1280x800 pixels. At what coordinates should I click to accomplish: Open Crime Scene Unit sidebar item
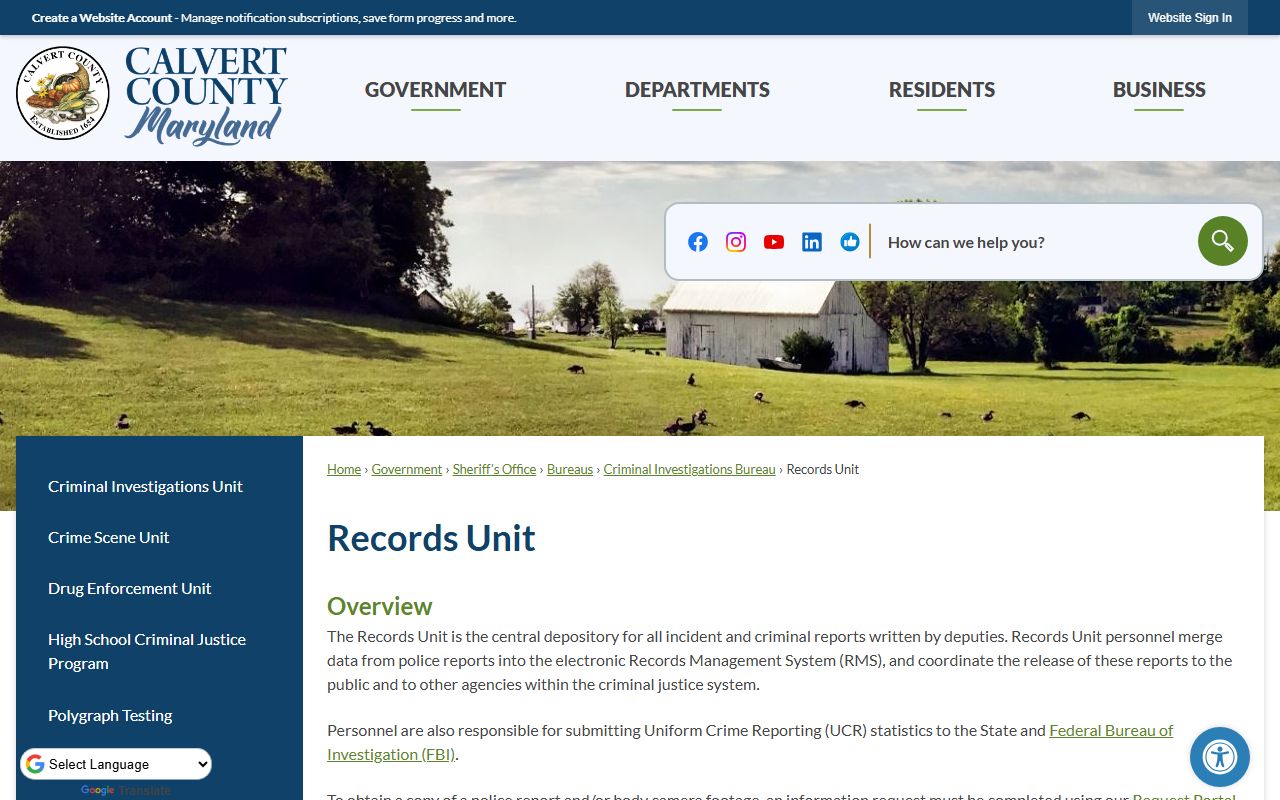click(x=109, y=537)
